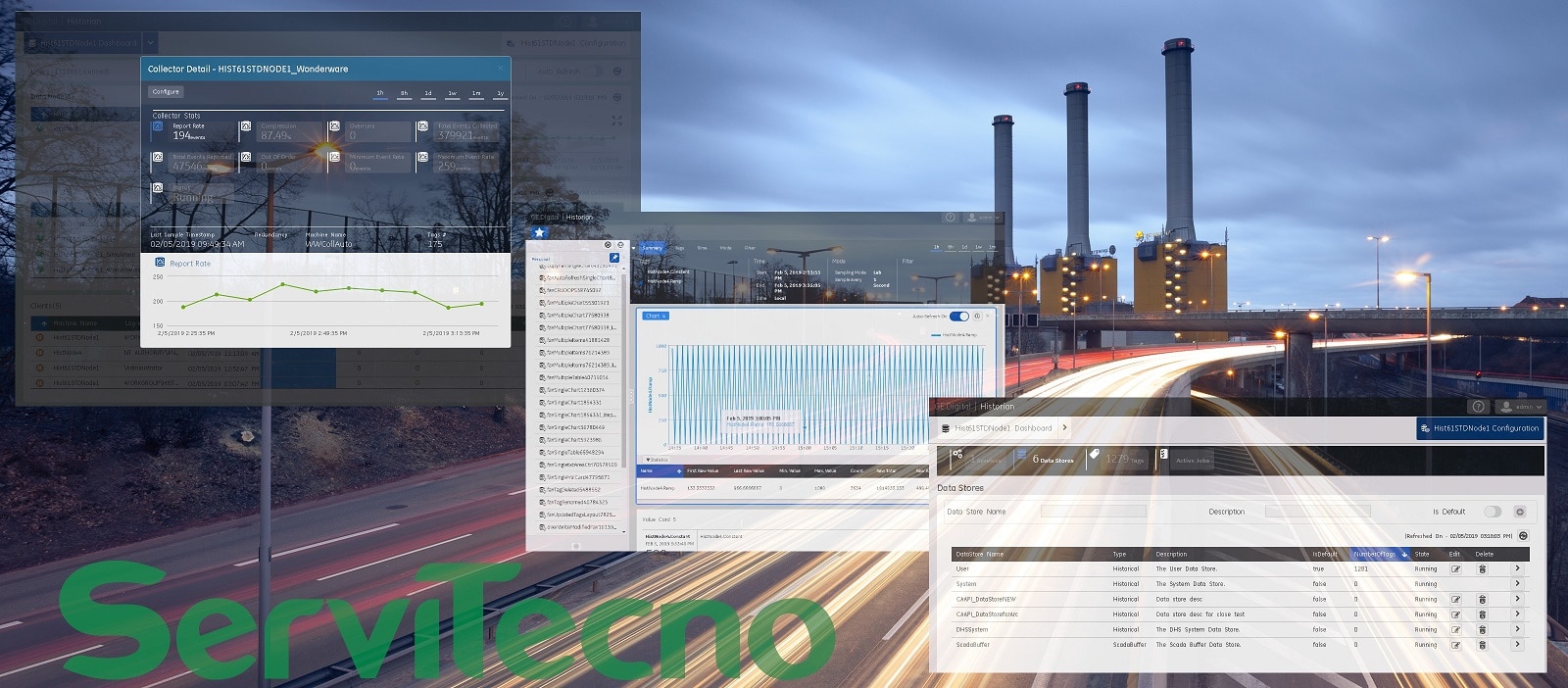Click the favorites star icon
1568x688 pixels.
click(x=539, y=232)
